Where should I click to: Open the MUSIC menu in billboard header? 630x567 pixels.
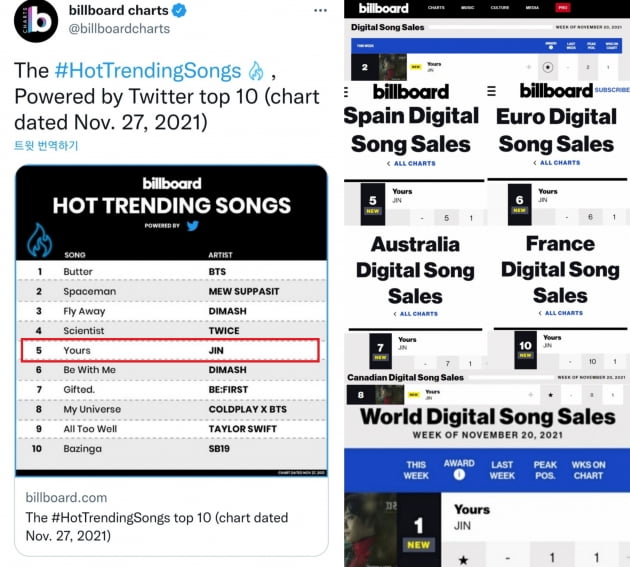coord(467,8)
